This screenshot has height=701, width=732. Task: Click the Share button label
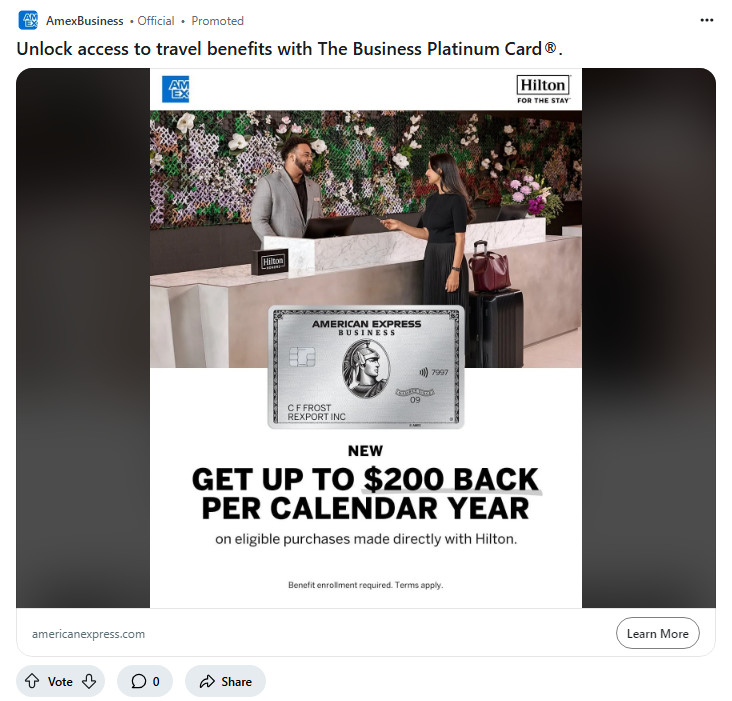(x=236, y=681)
